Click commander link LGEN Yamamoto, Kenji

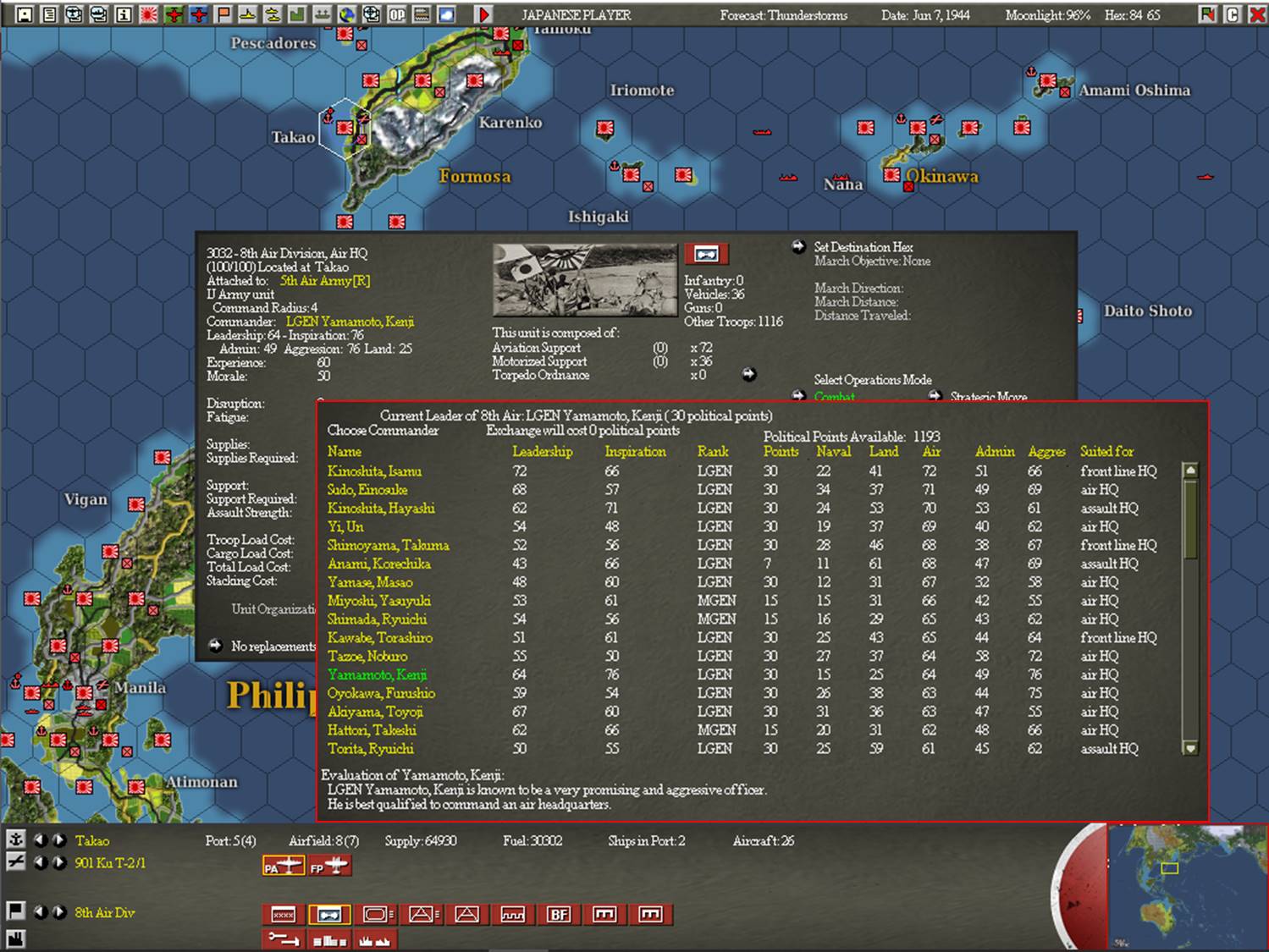pos(350,322)
